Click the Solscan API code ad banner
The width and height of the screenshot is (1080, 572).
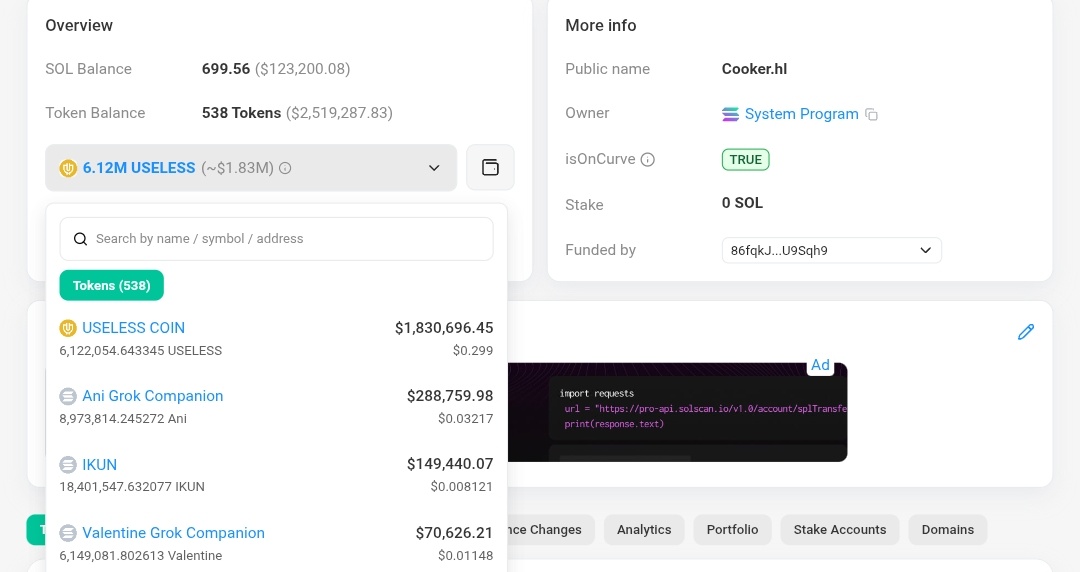(677, 412)
